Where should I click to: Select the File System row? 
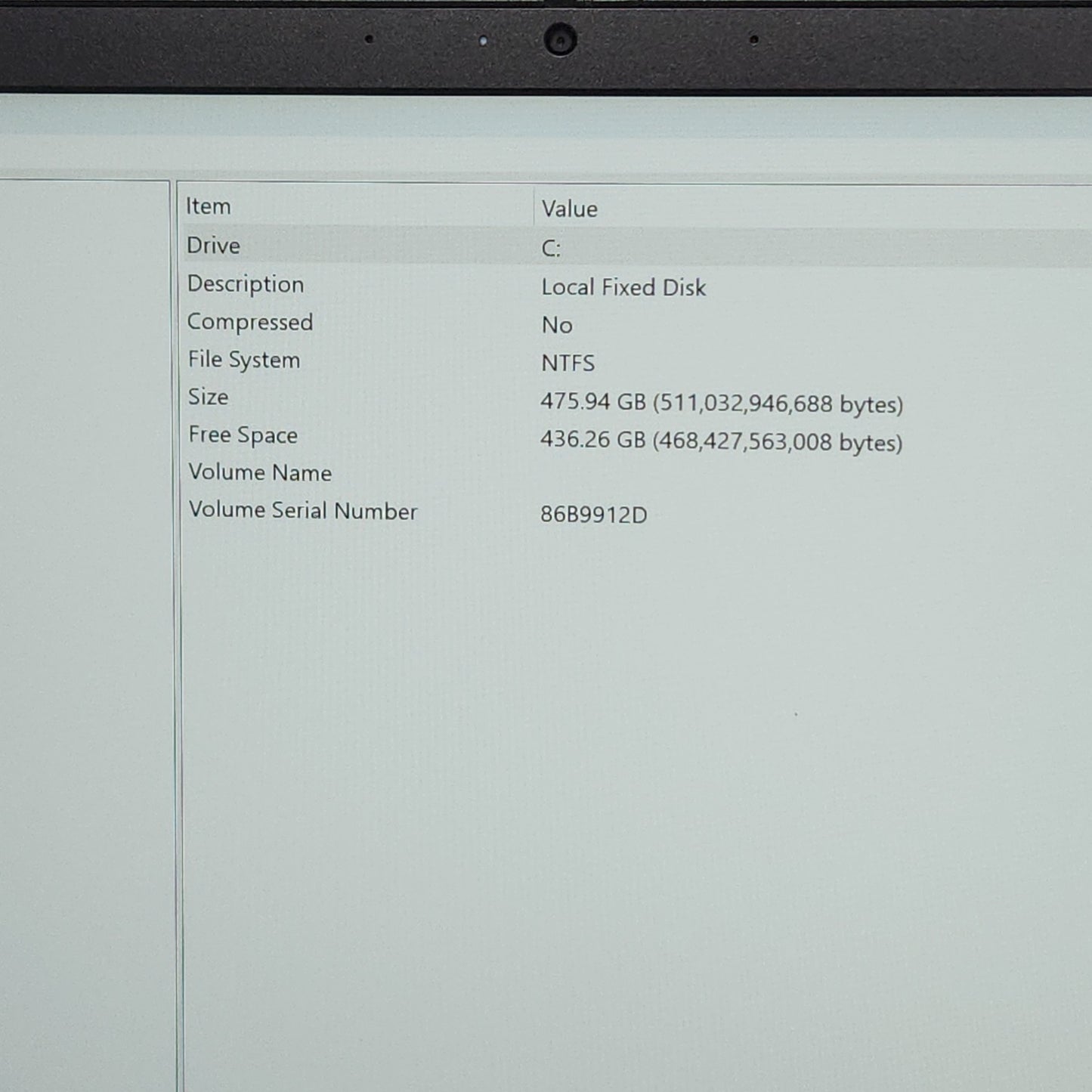coord(244,360)
